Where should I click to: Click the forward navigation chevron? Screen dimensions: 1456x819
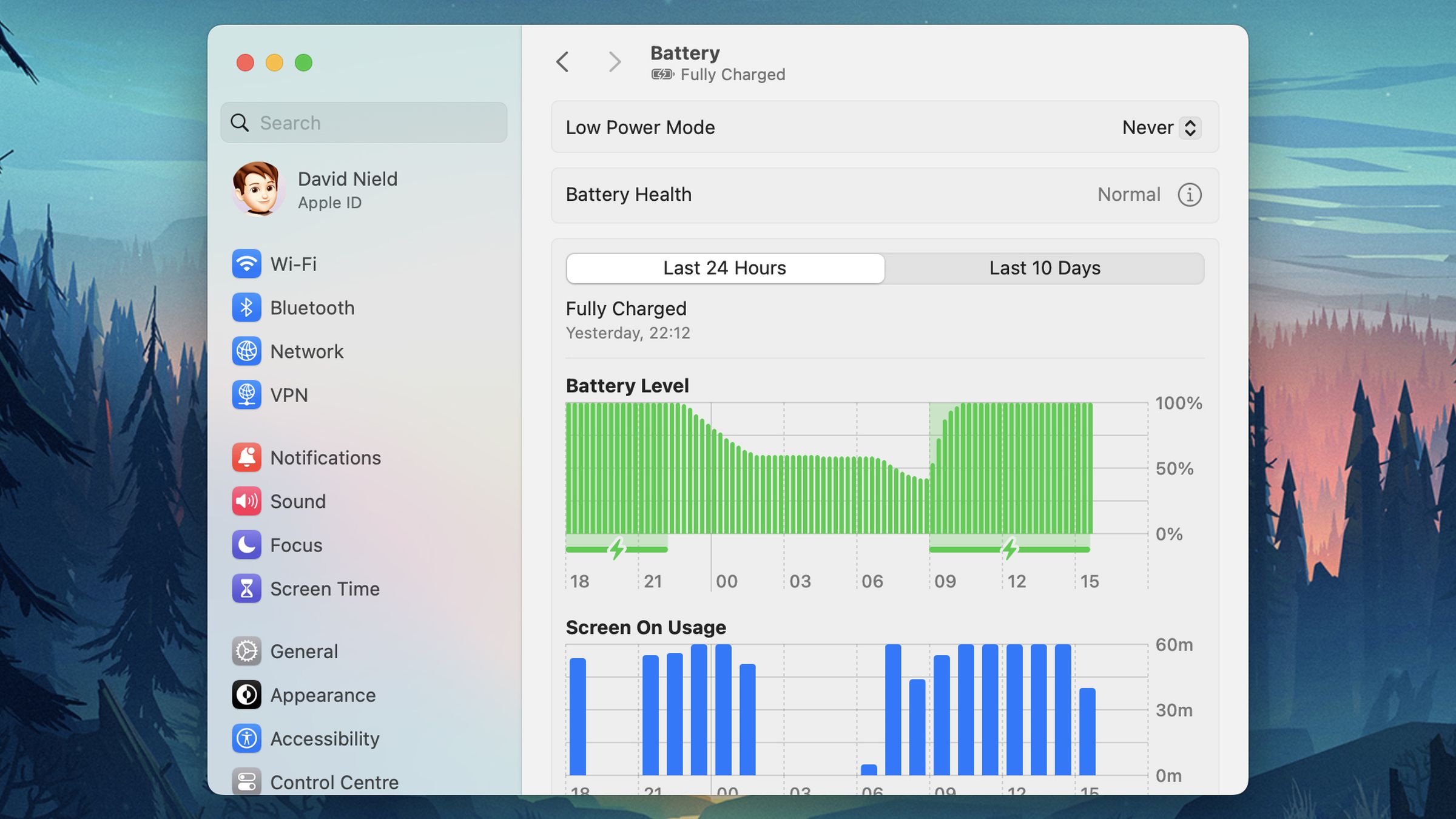click(615, 62)
